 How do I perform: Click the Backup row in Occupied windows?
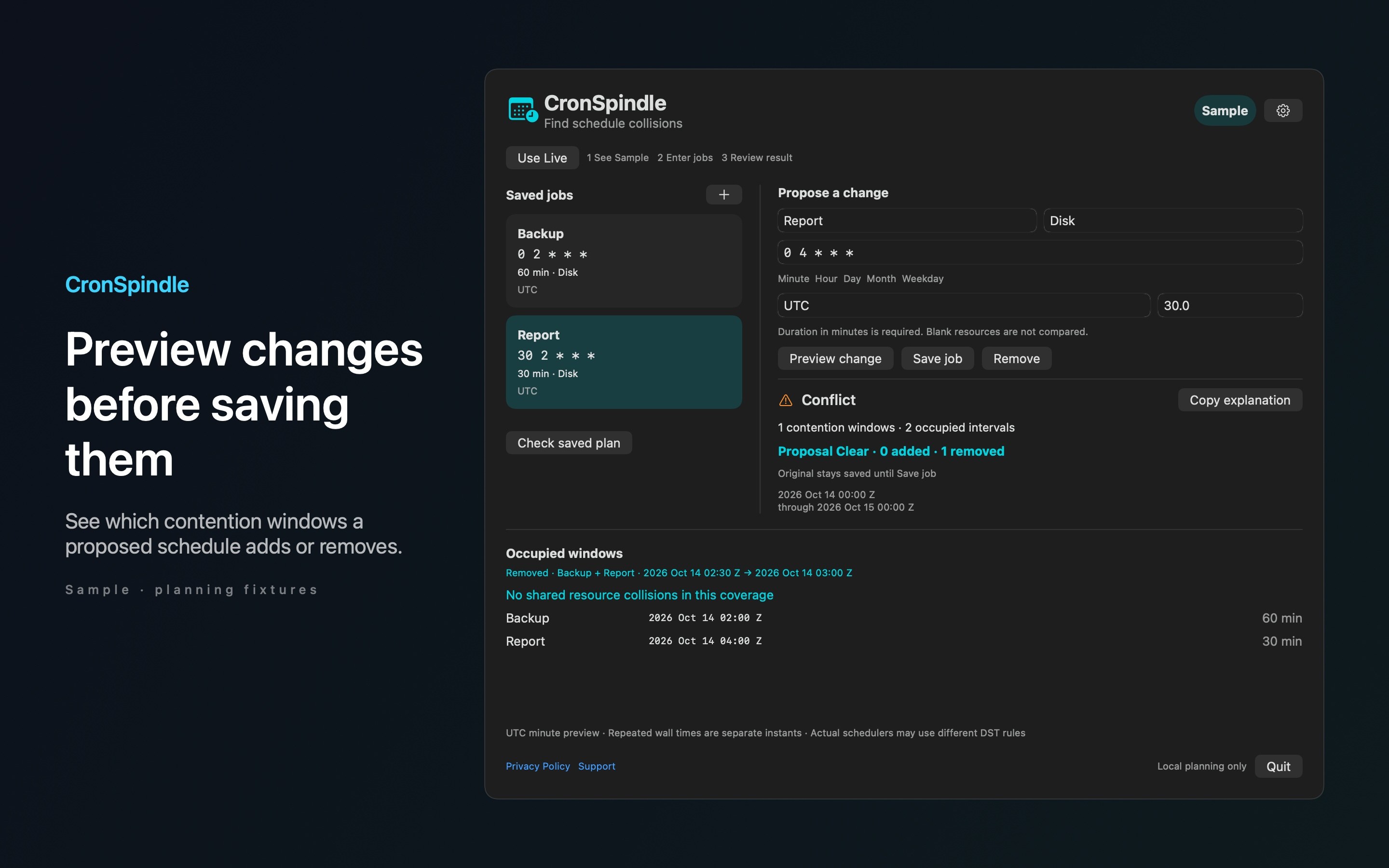(903, 618)
